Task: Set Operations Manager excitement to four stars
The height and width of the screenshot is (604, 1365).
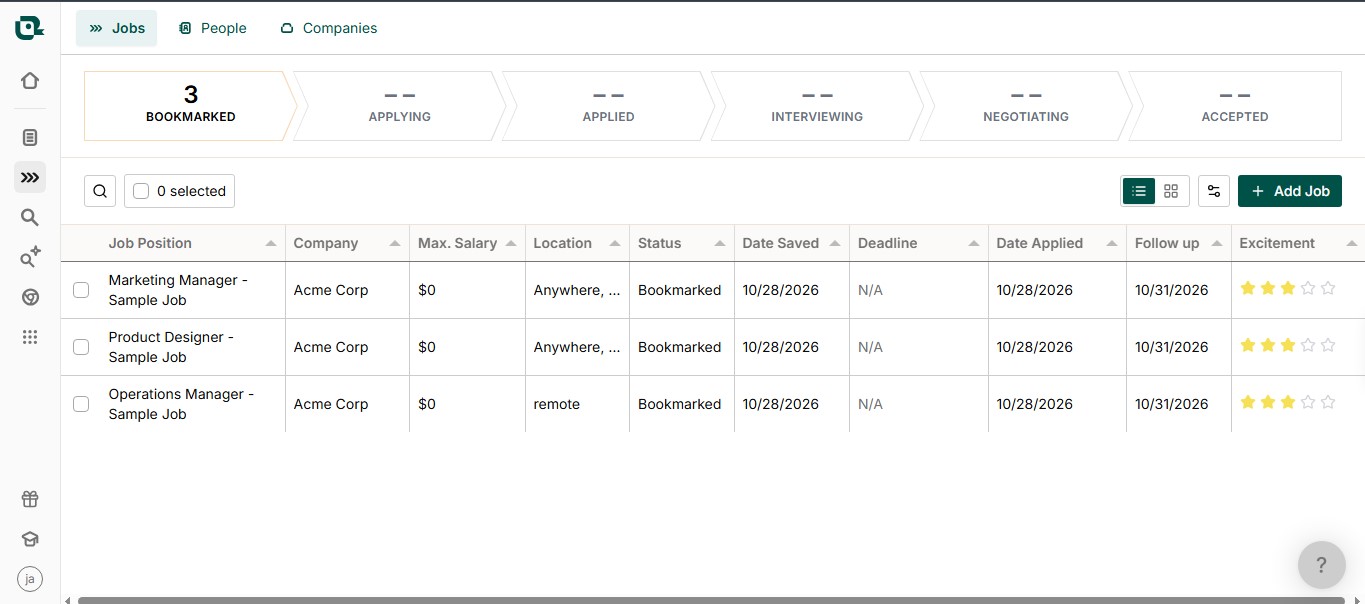Action: [1308, 402]
